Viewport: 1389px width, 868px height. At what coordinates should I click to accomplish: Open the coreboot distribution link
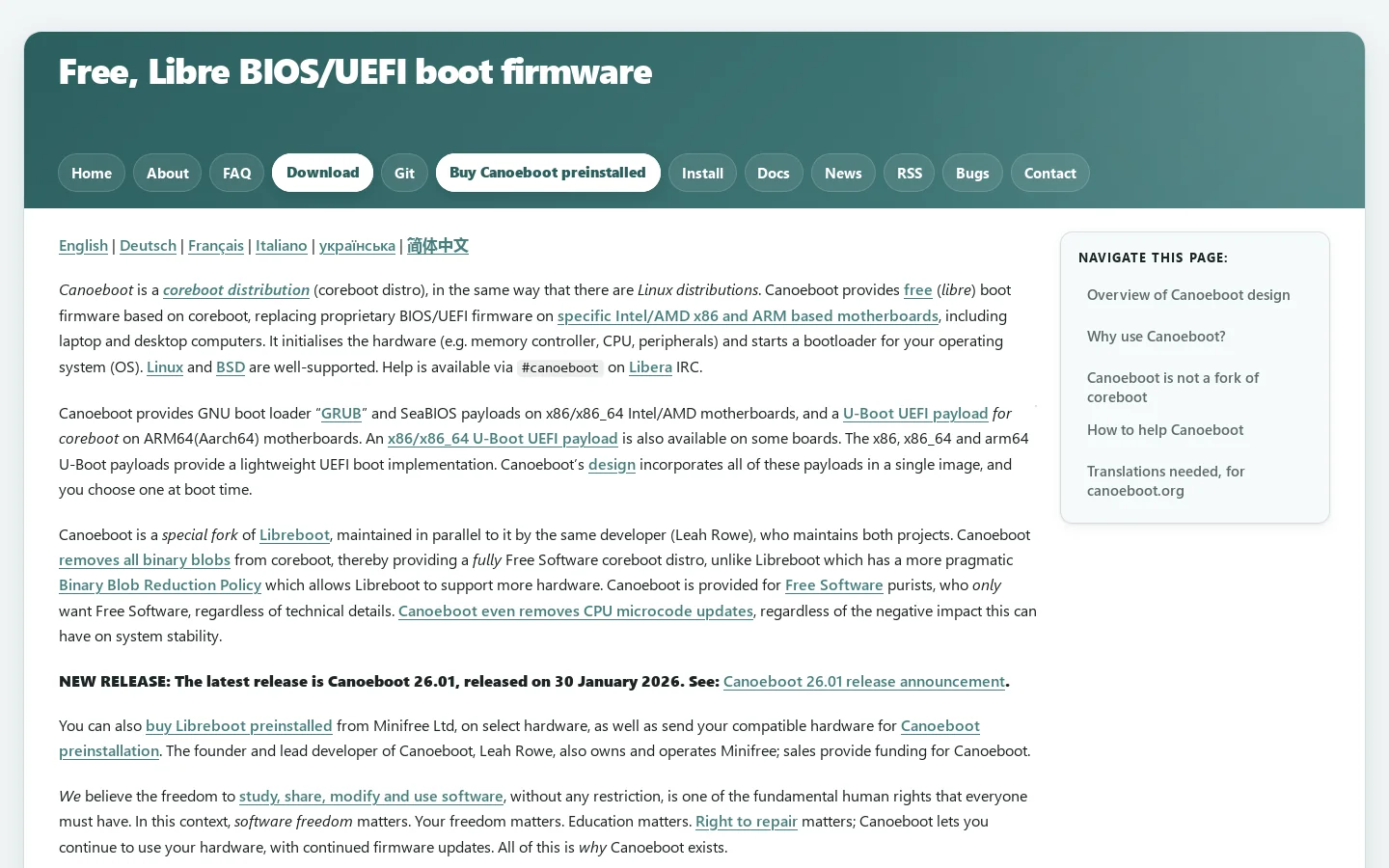pyautogui.click(x=236, y=290)
